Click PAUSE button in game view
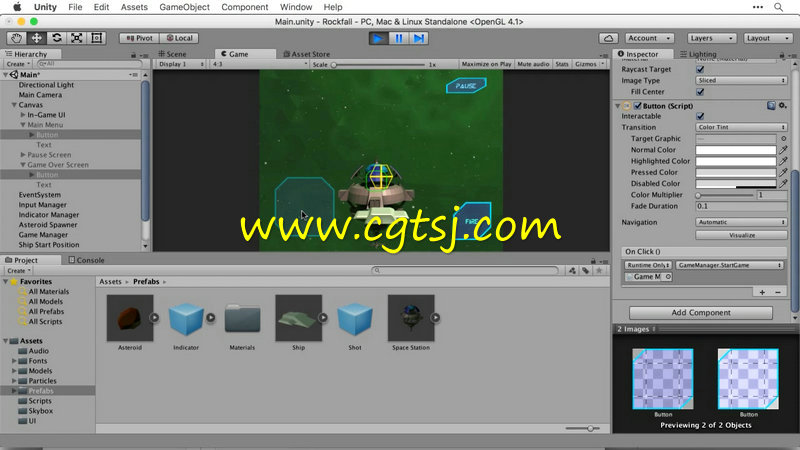Image resolution: width=800 pixels, height=450 pixels. (466, 86)
